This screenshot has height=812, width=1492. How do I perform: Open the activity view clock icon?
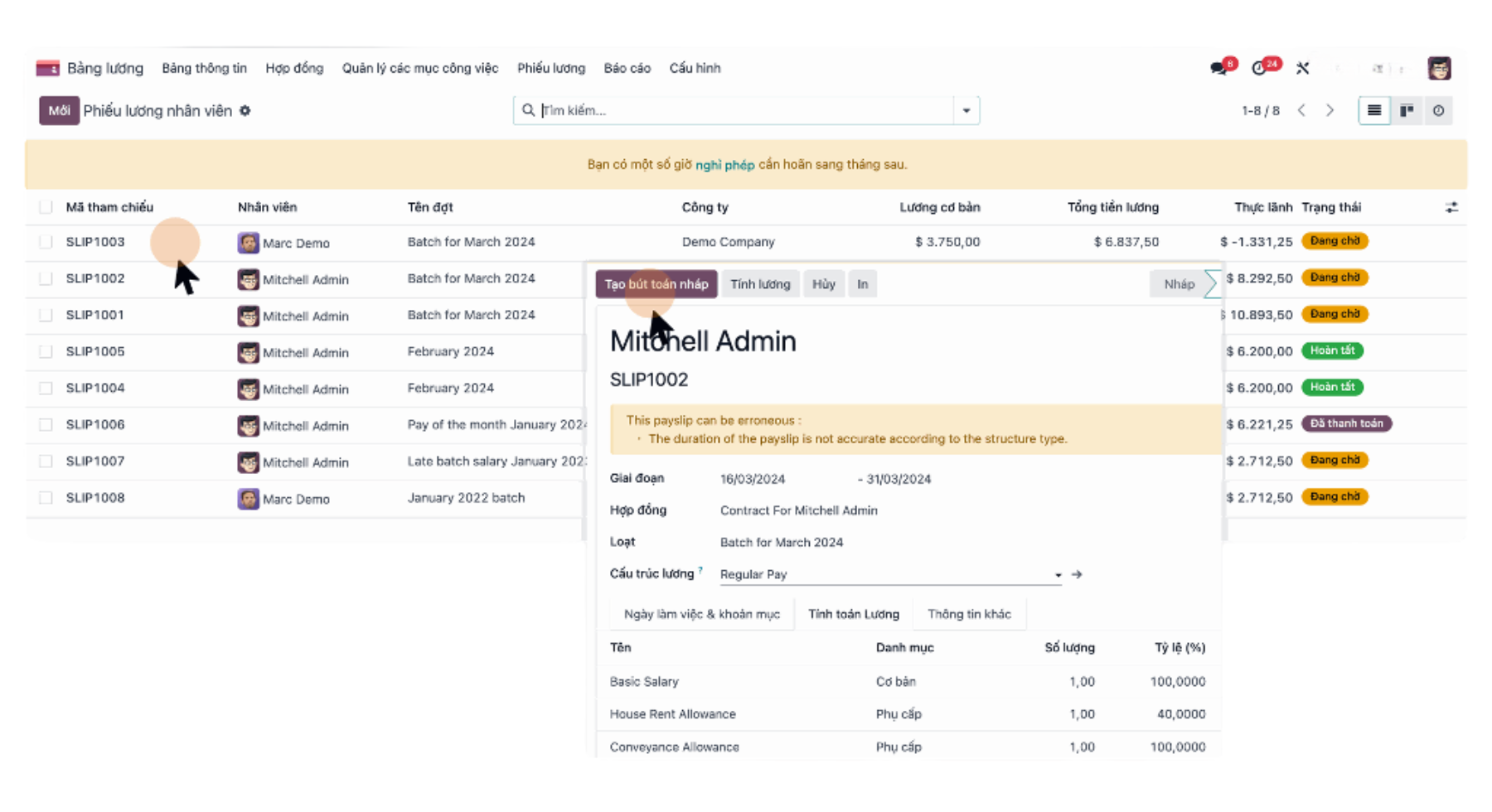[1438, 110]
